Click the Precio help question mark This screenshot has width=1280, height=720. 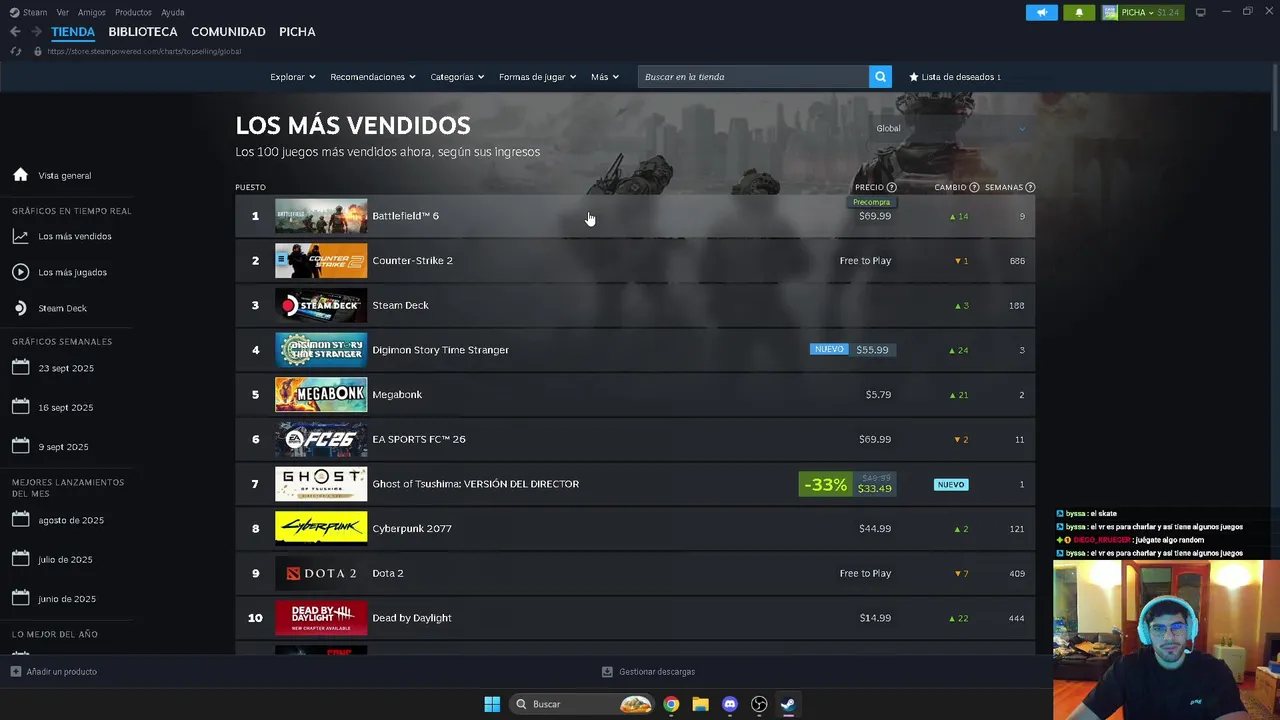[x=891, y=187]
